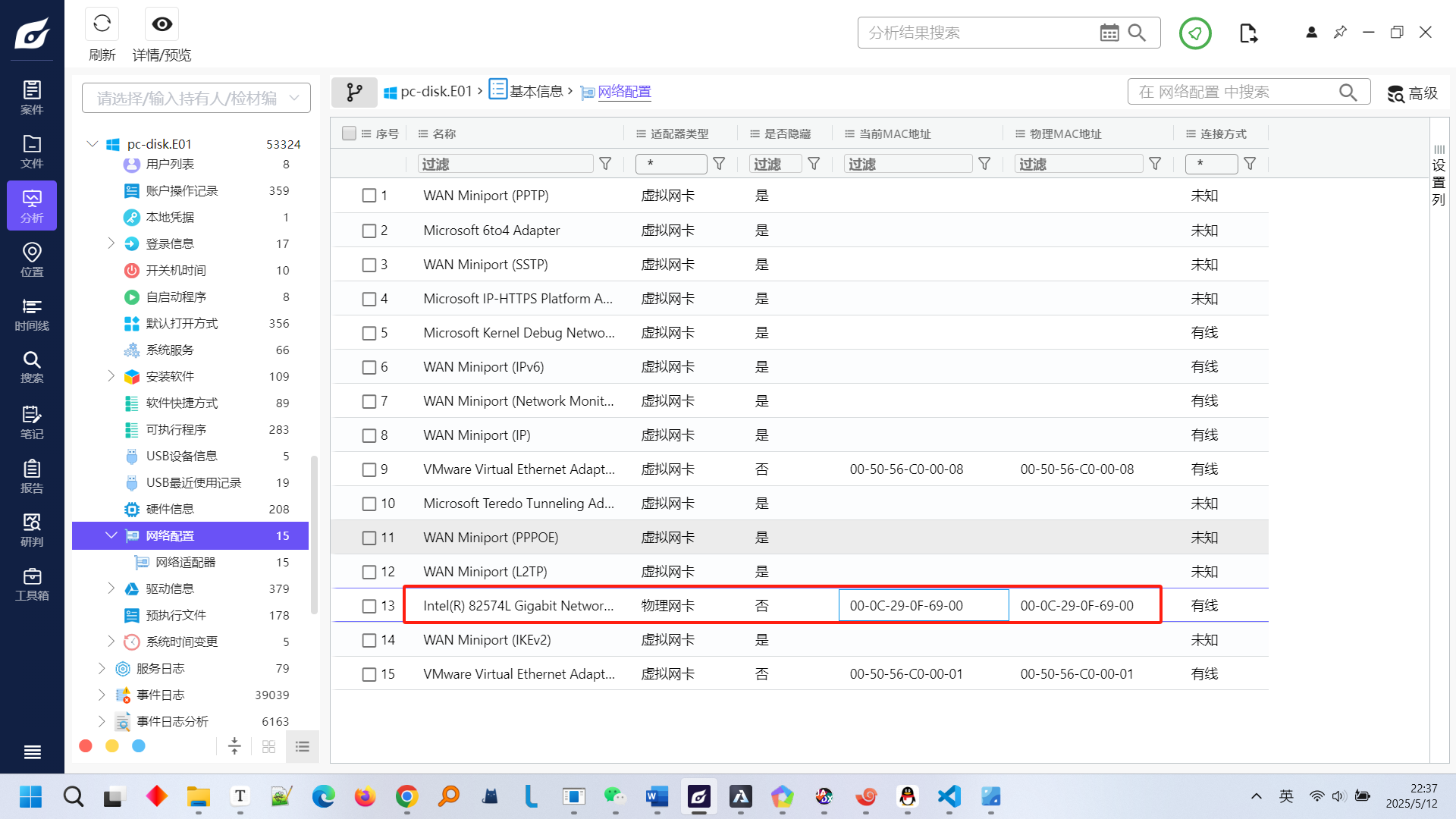This screenshot has height=819, width=1456.
Task: Select 网络适配器 child node
Action: point(186,562)
